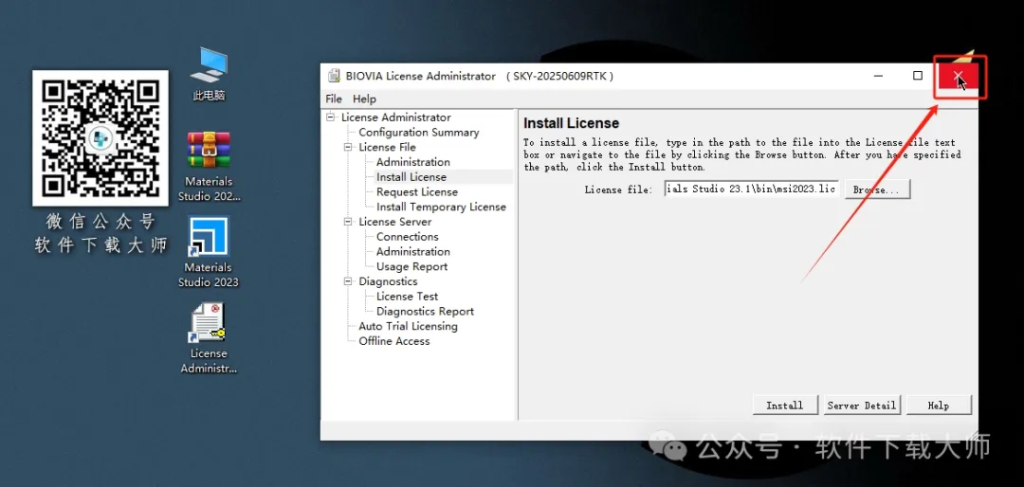Click the Browse button

[876, 189]
